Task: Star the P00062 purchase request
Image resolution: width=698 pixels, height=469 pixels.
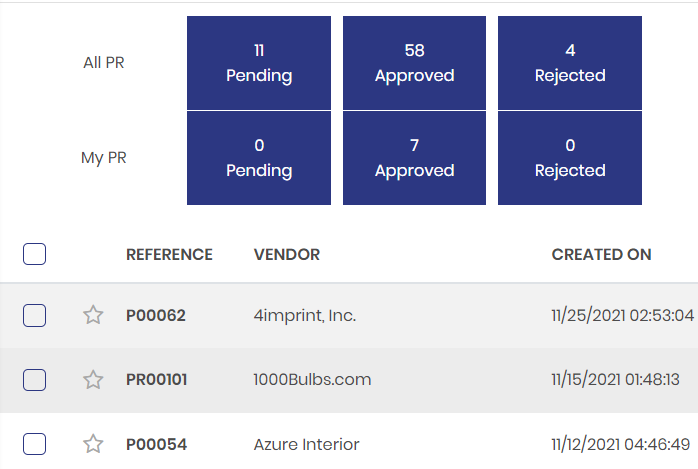Action: coord(93,316)
